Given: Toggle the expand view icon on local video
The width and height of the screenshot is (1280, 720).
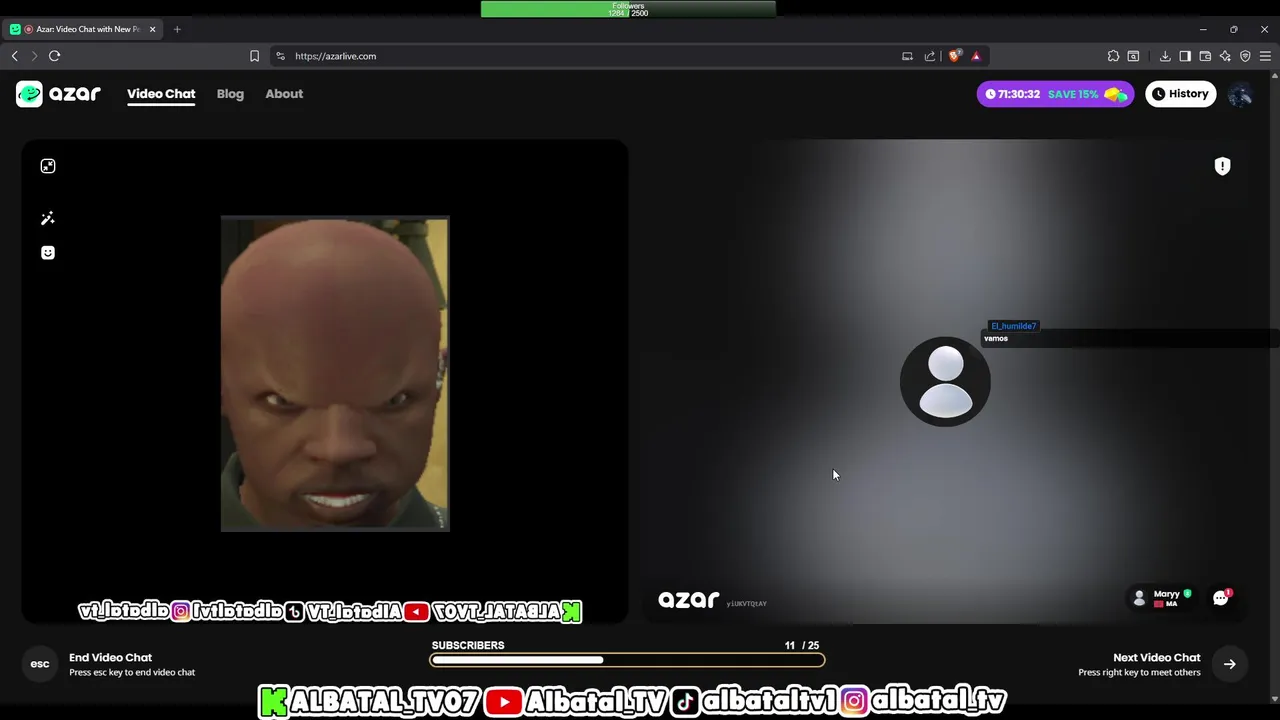Looking at the screenshot, I should pos(48,166).
